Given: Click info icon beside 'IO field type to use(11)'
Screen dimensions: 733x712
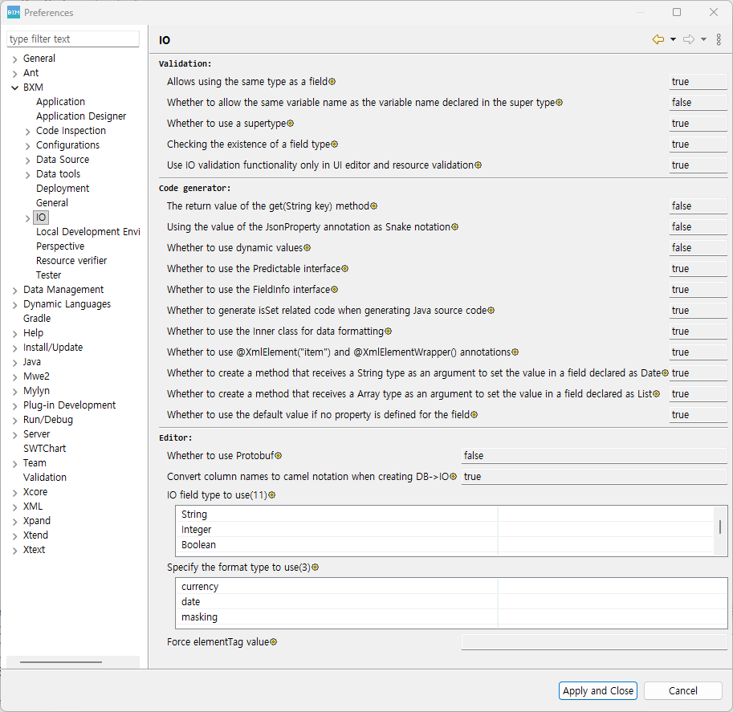Looking at the screenshot, I should (272, 495).
